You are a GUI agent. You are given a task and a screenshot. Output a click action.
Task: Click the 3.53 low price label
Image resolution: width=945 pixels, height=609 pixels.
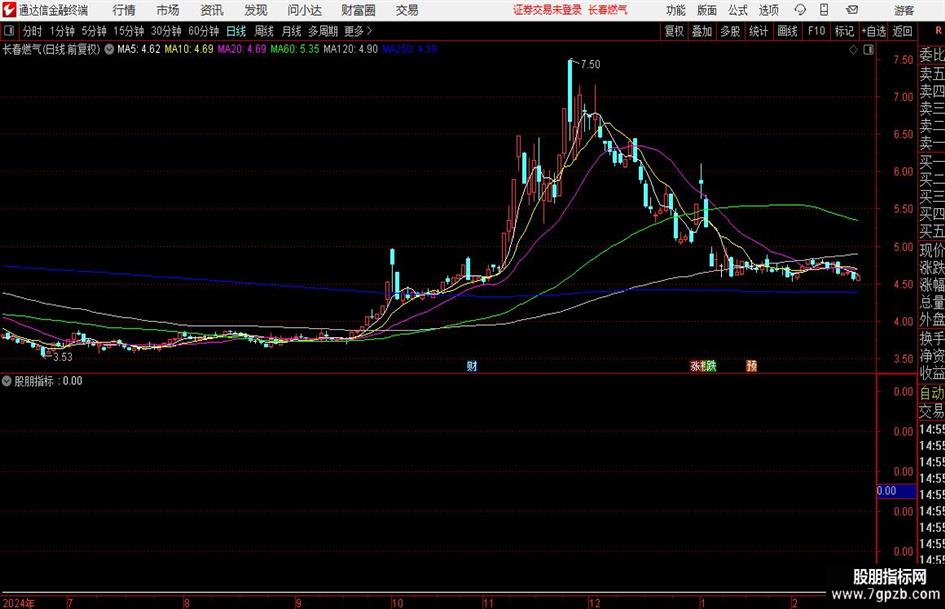(63, 357)
